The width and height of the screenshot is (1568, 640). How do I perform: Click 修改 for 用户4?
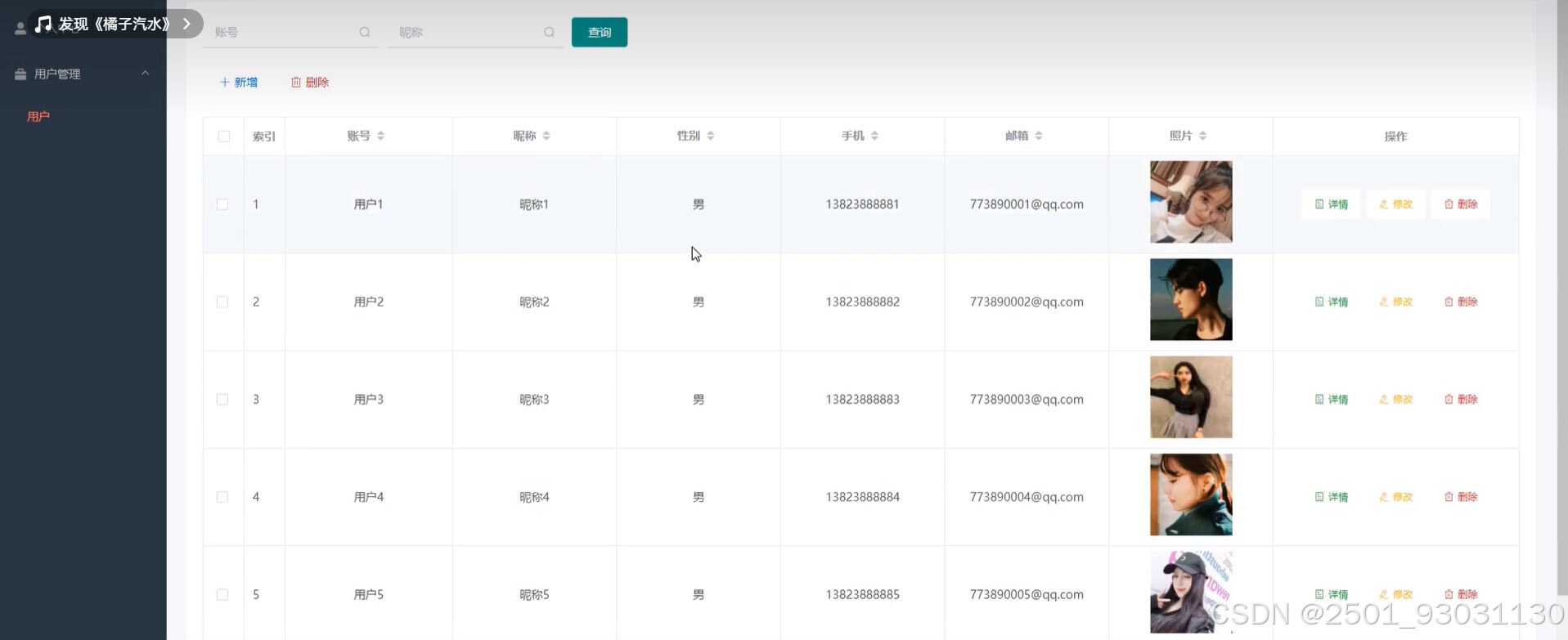[x=1395, y=497]
